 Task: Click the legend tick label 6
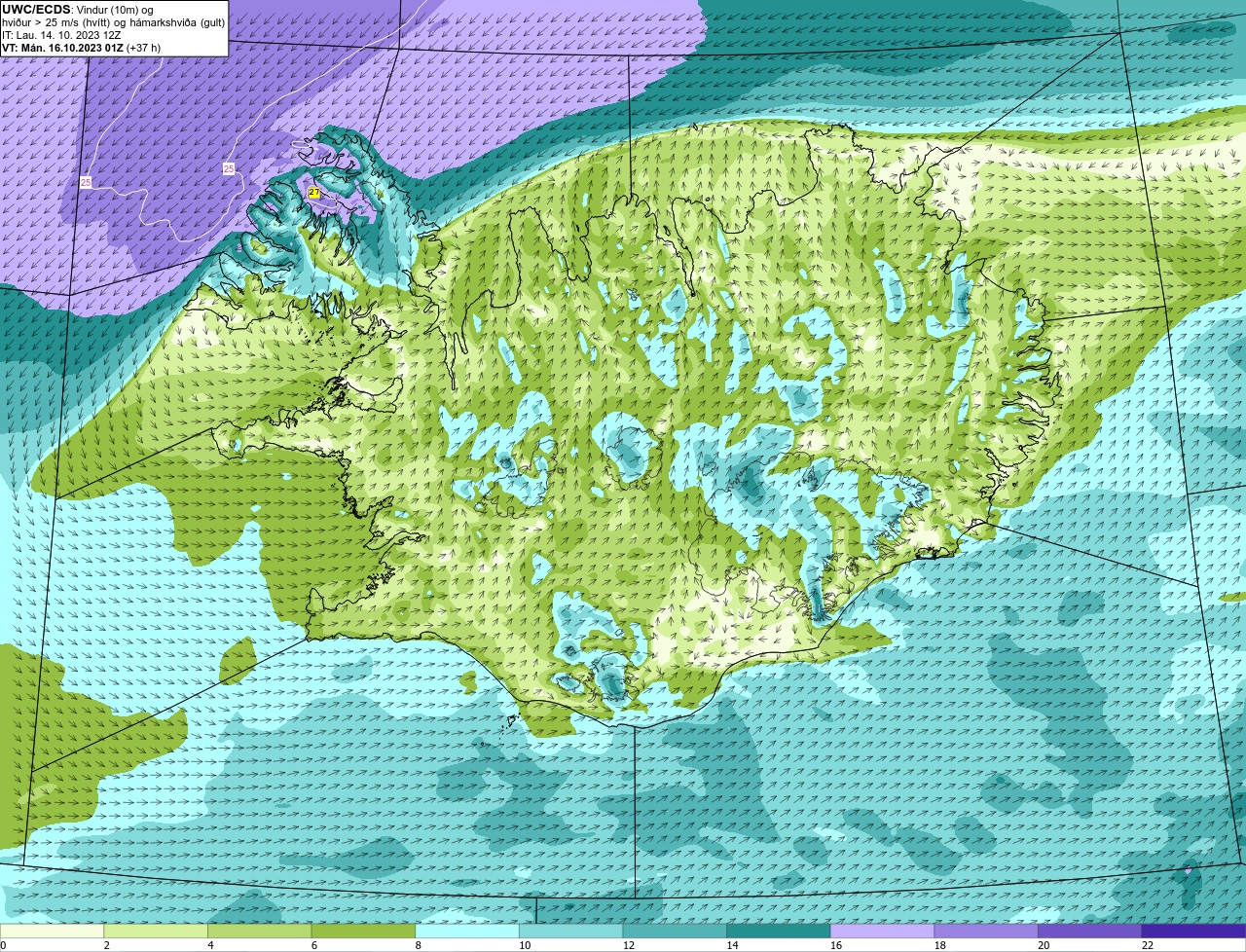[313, 944]
